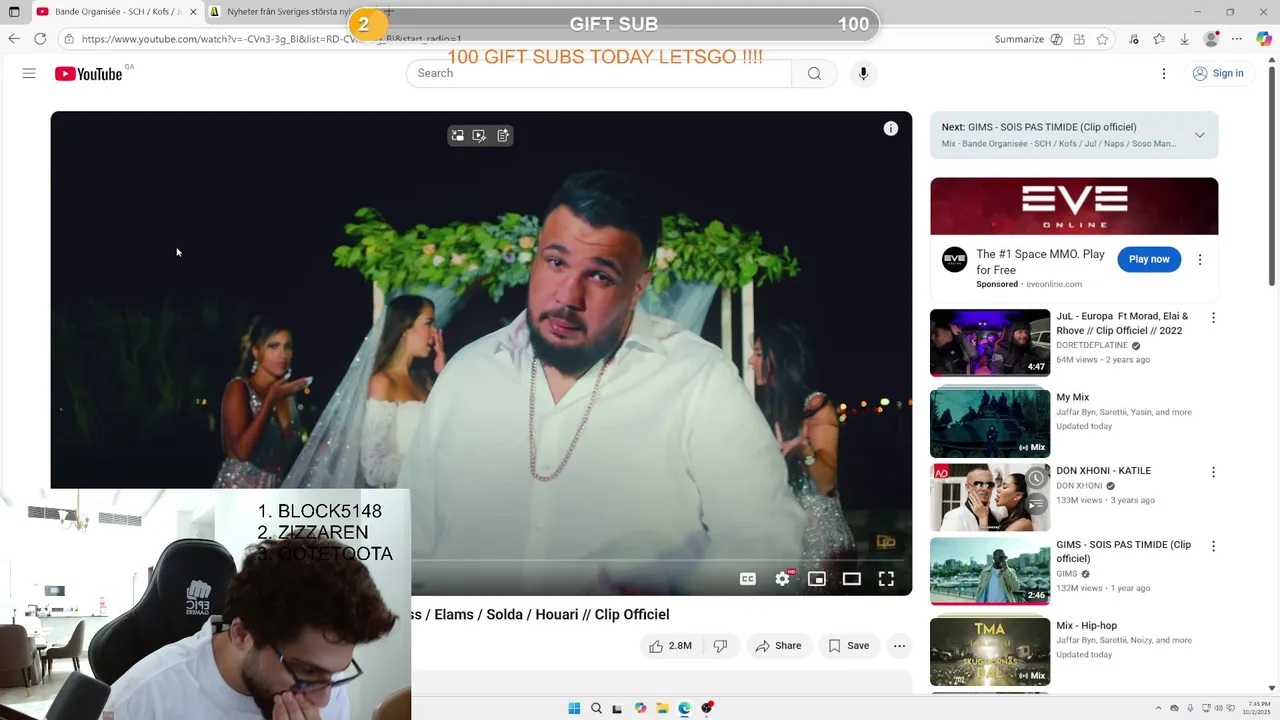The height and width of the screenshot is (720, 1280).
Task: Enable miniplayer mode
Action: (817, 578)
